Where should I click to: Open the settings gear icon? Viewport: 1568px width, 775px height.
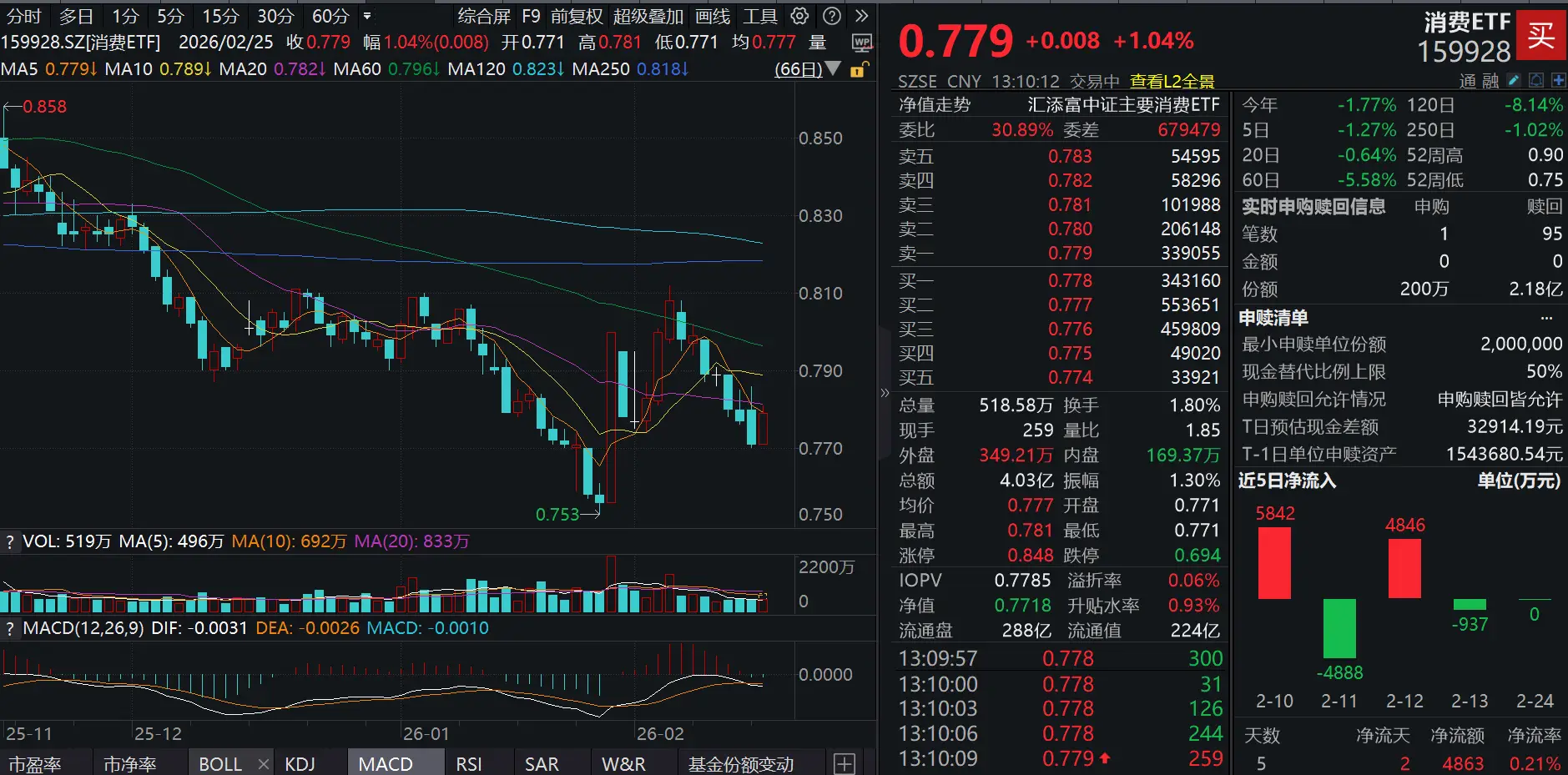pyautogui.click(x=799, y=16)
